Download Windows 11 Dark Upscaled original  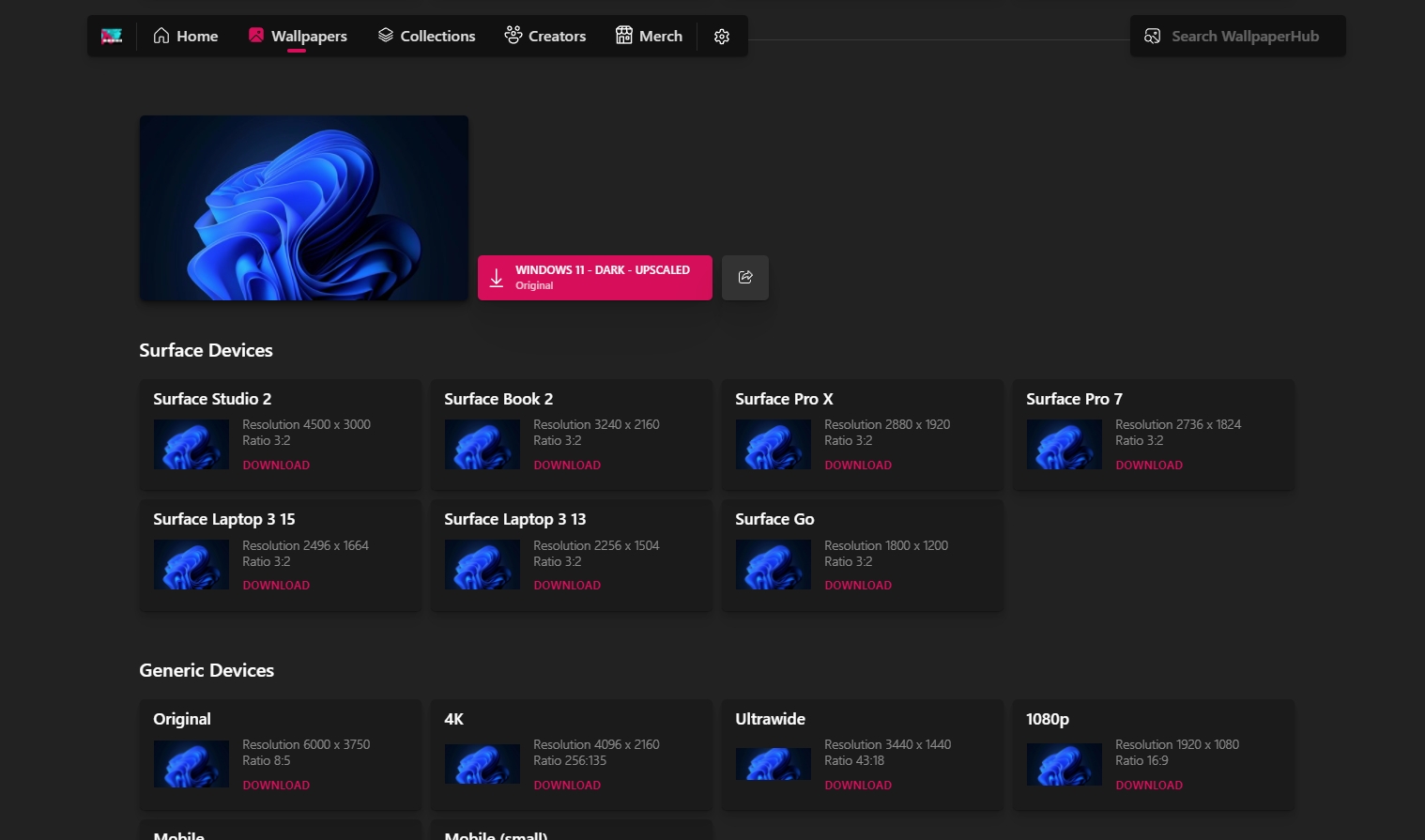click(x=595, y=278)
